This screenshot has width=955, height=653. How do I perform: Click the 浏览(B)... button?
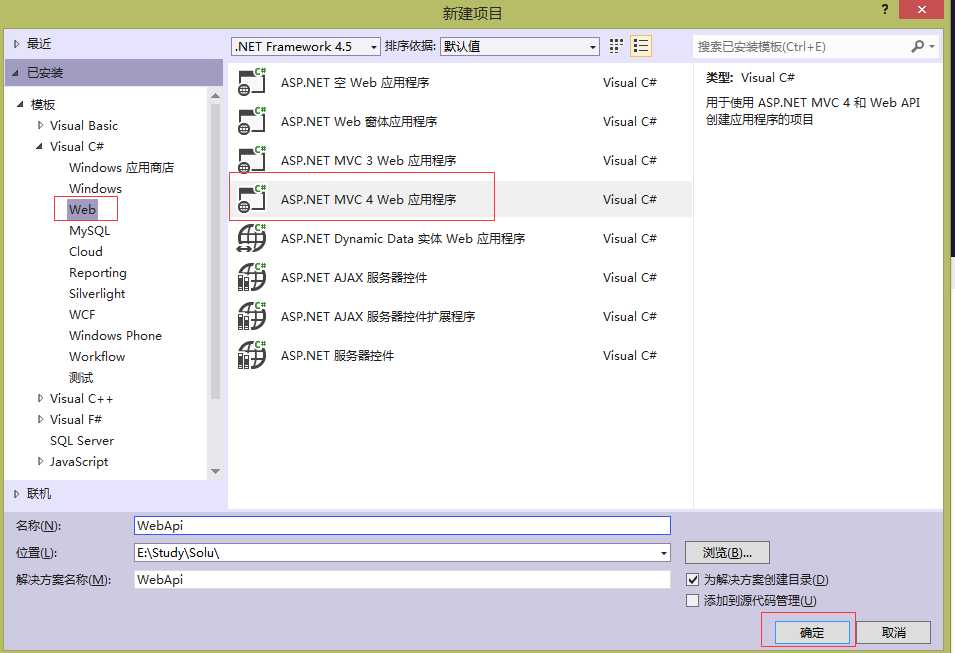[x=727, y=552]
